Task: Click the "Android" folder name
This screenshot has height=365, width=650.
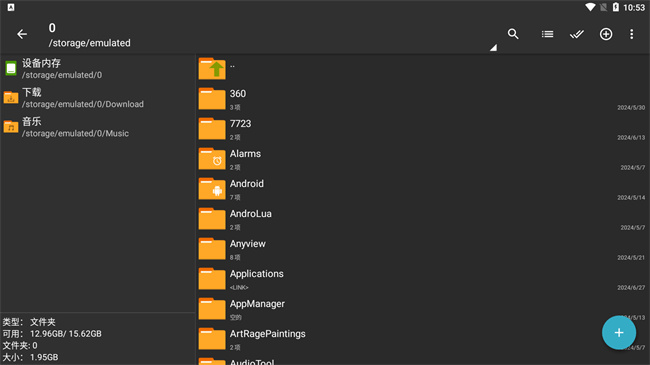Action: pyautogui.click(x=247, y=184)
